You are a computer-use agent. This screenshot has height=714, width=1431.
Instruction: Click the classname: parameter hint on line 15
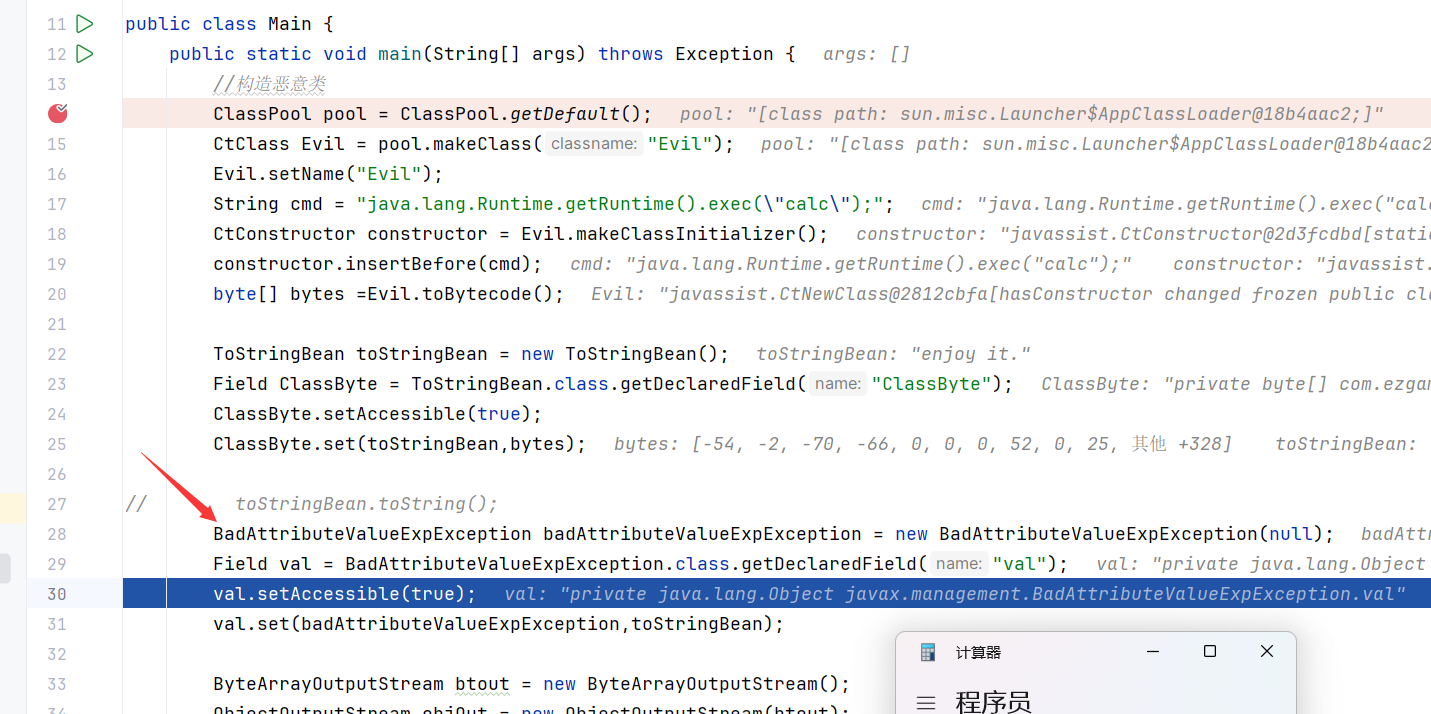(594, 144)
